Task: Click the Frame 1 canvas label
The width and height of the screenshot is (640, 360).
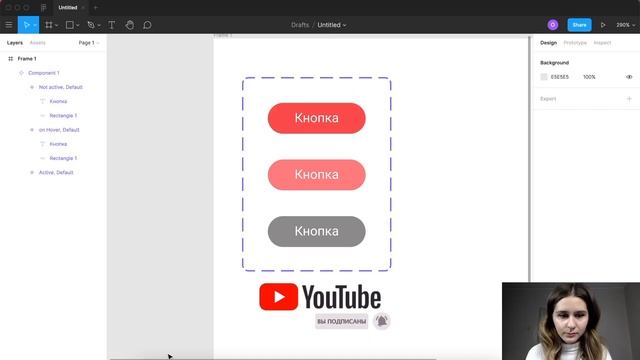Action: click(223, 36)
